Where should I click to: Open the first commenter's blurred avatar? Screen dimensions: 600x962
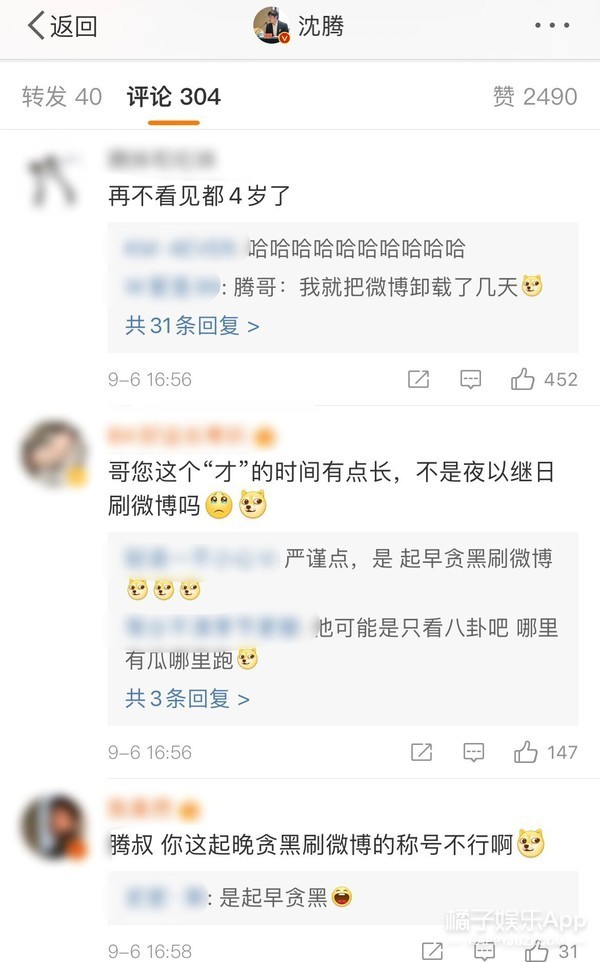[54, 180]
